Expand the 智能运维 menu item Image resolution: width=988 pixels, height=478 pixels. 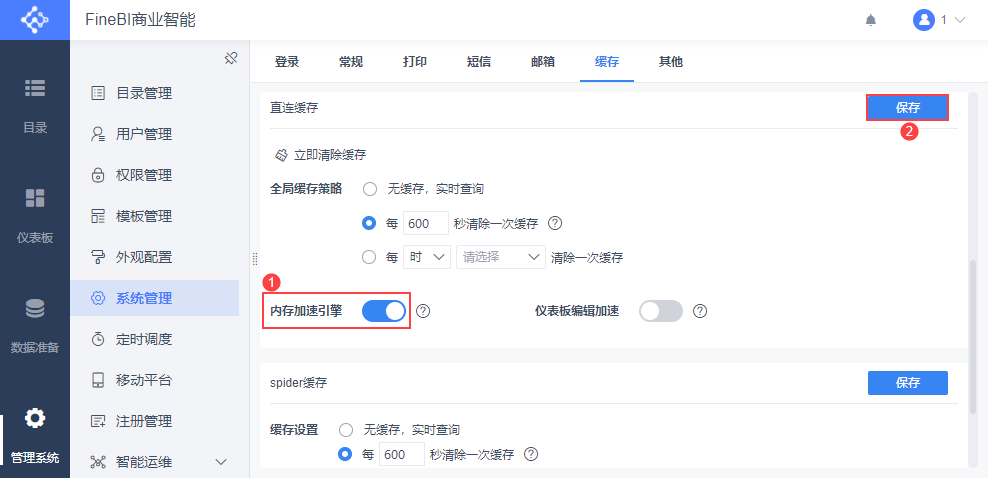pyautogui.click(x=221, y=461)
